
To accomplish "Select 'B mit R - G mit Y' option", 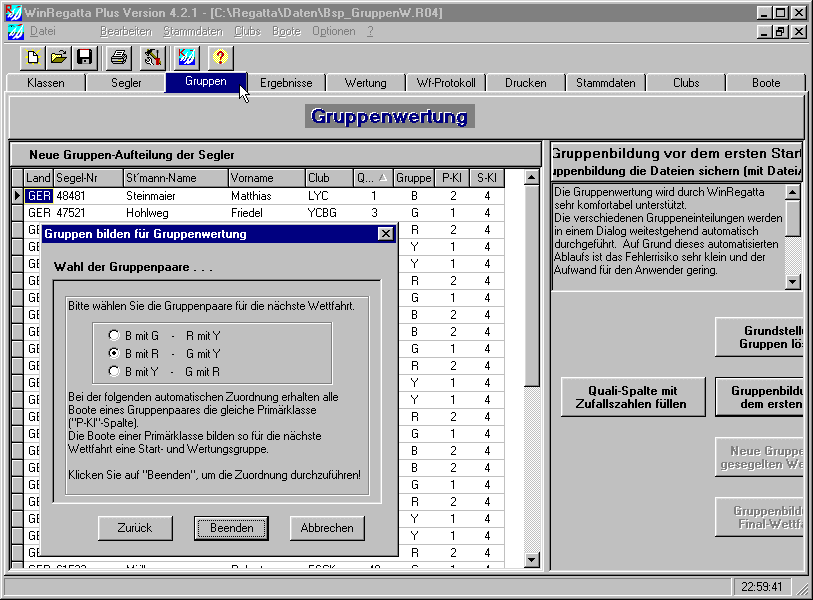I will (x=115, y=353).
